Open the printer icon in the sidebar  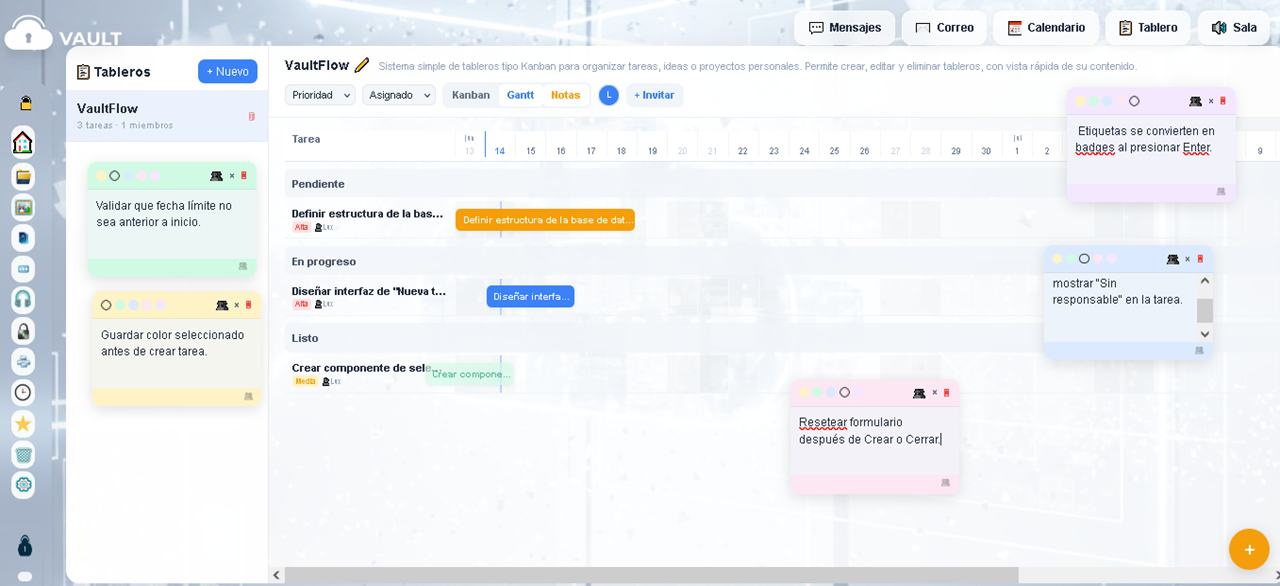point(23,361)
